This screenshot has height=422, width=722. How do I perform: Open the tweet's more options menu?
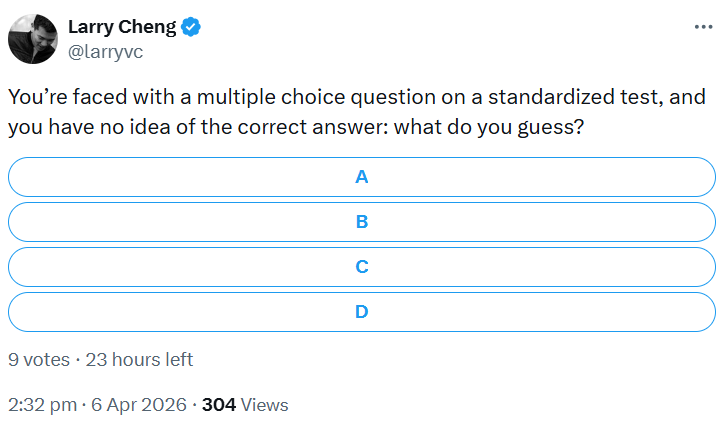703,27
